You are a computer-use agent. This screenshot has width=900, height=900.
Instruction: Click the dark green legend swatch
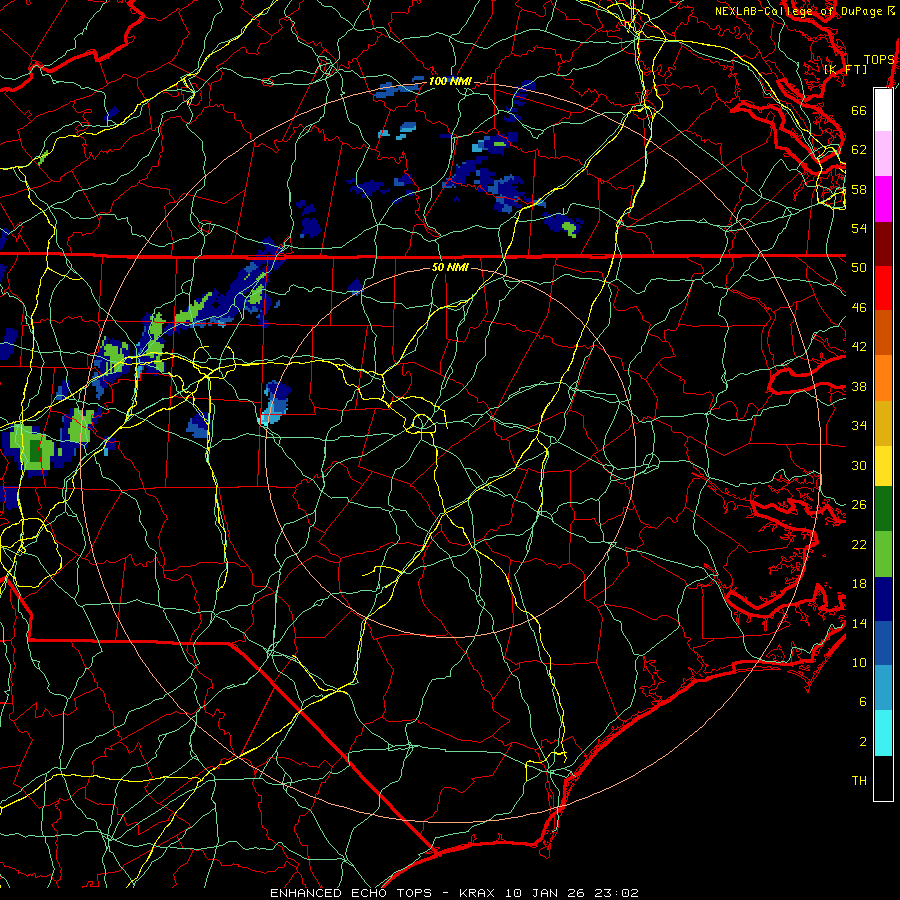[883, 509]
